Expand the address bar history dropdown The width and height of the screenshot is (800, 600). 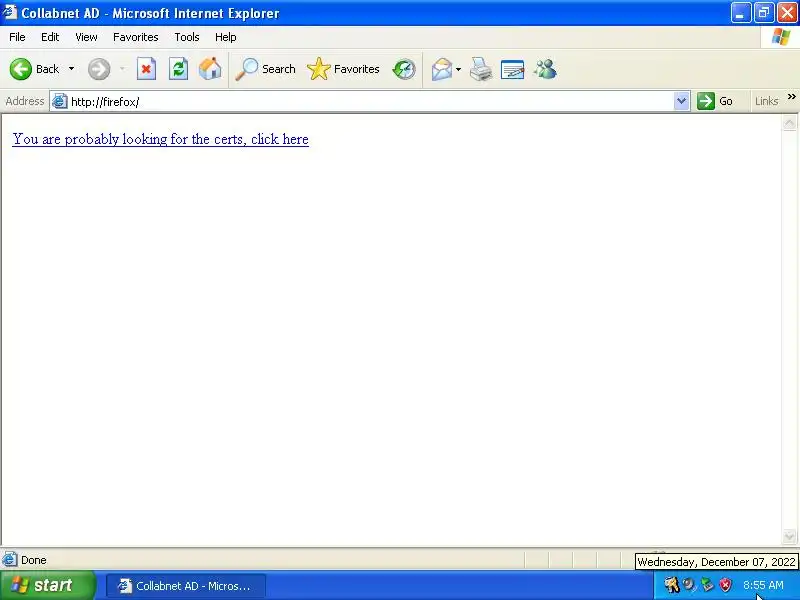pos(681,101)
